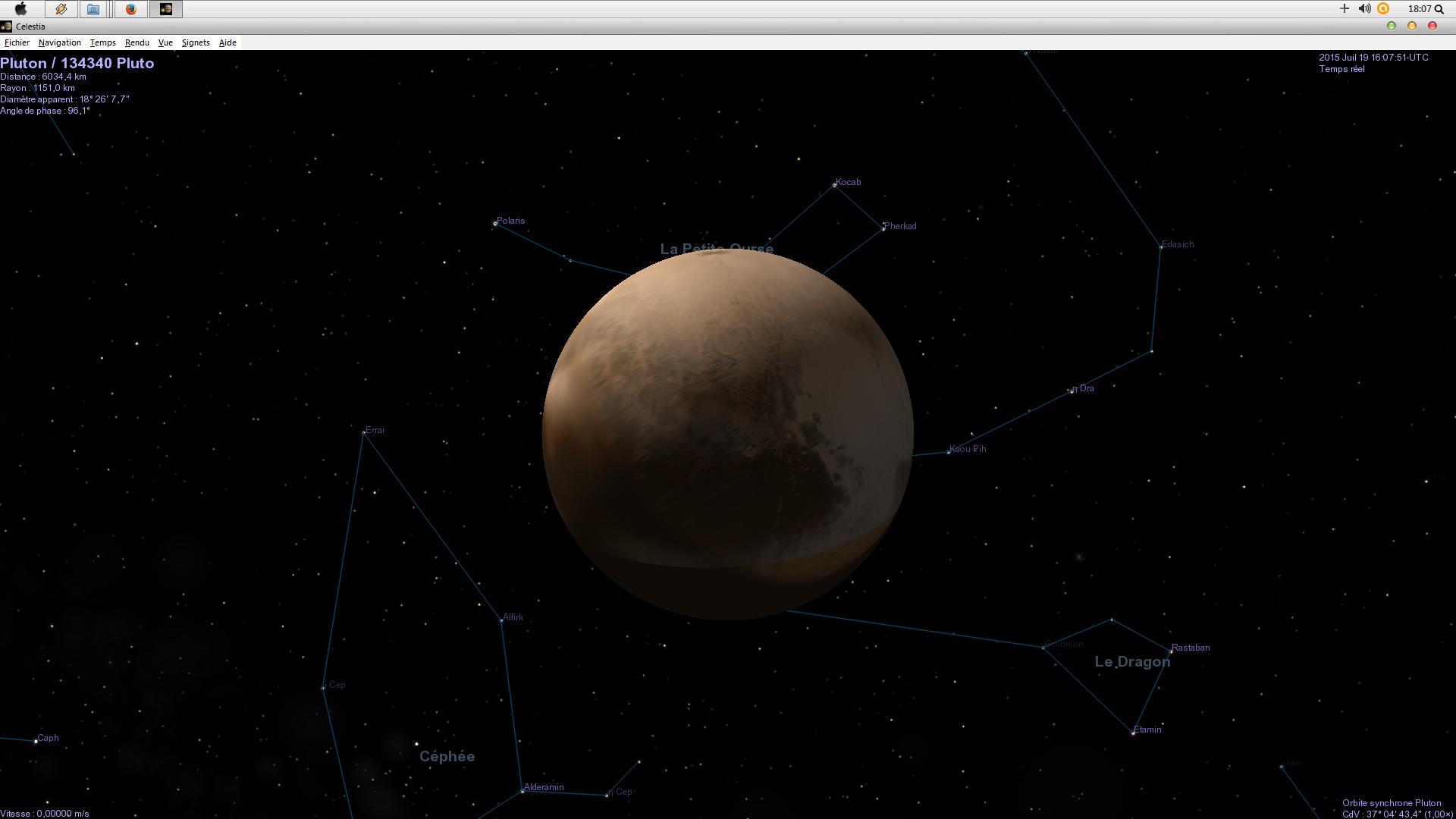
Task: Expand the Temps menu
Action: click(x=102, y=42)
